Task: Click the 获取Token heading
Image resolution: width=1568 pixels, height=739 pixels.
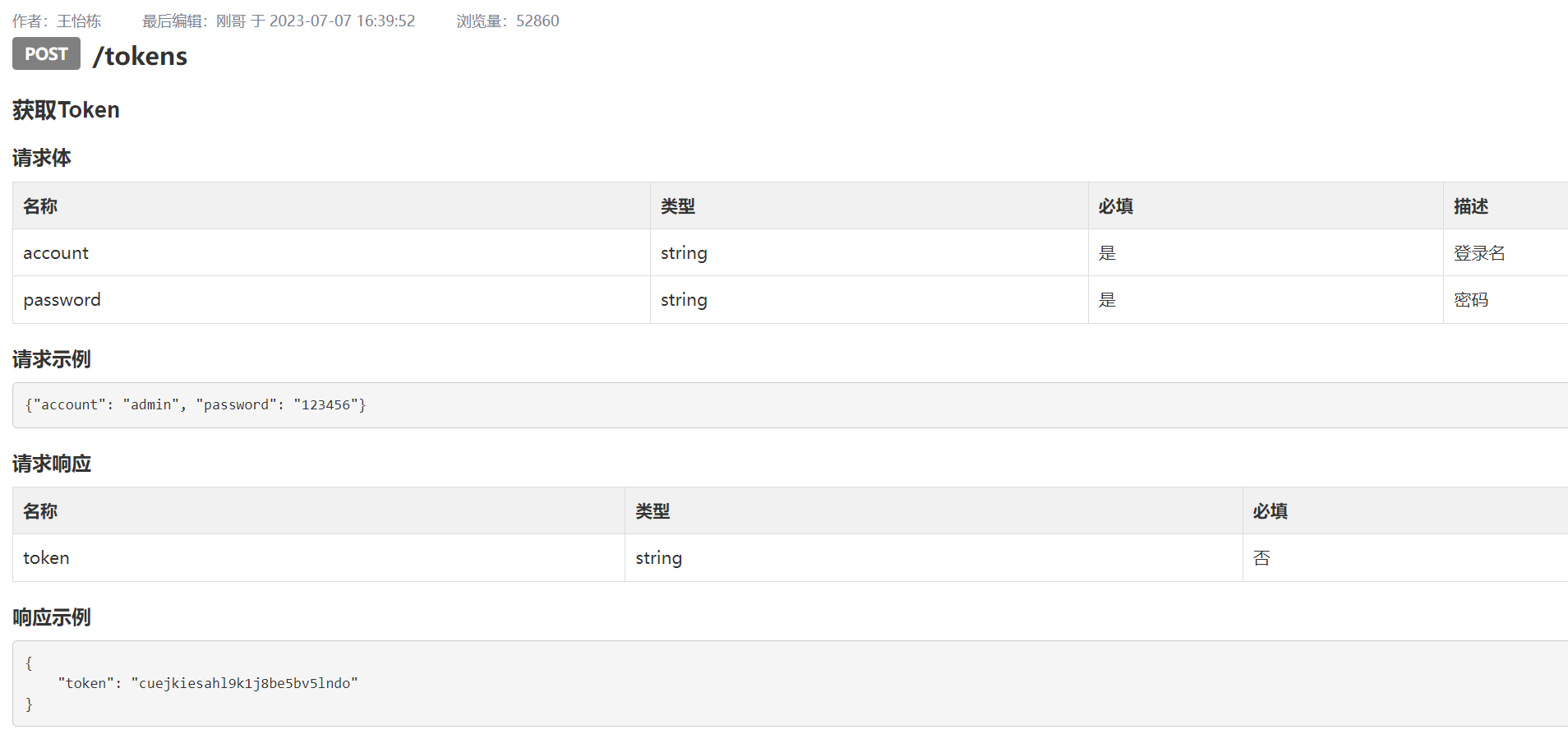Action: pos(66,109)
